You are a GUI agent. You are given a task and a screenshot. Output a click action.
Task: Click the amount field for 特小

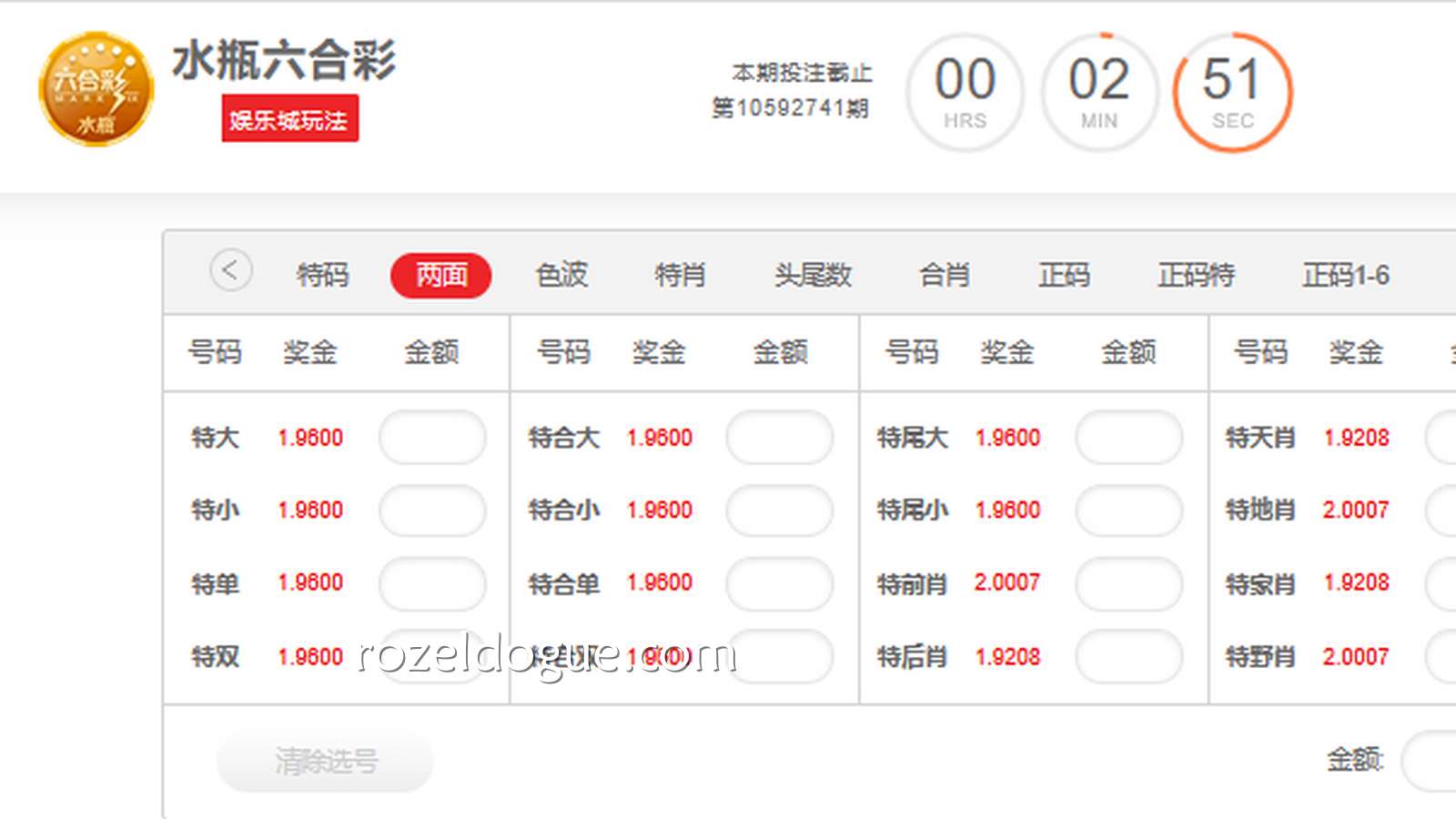click(432, 511)
